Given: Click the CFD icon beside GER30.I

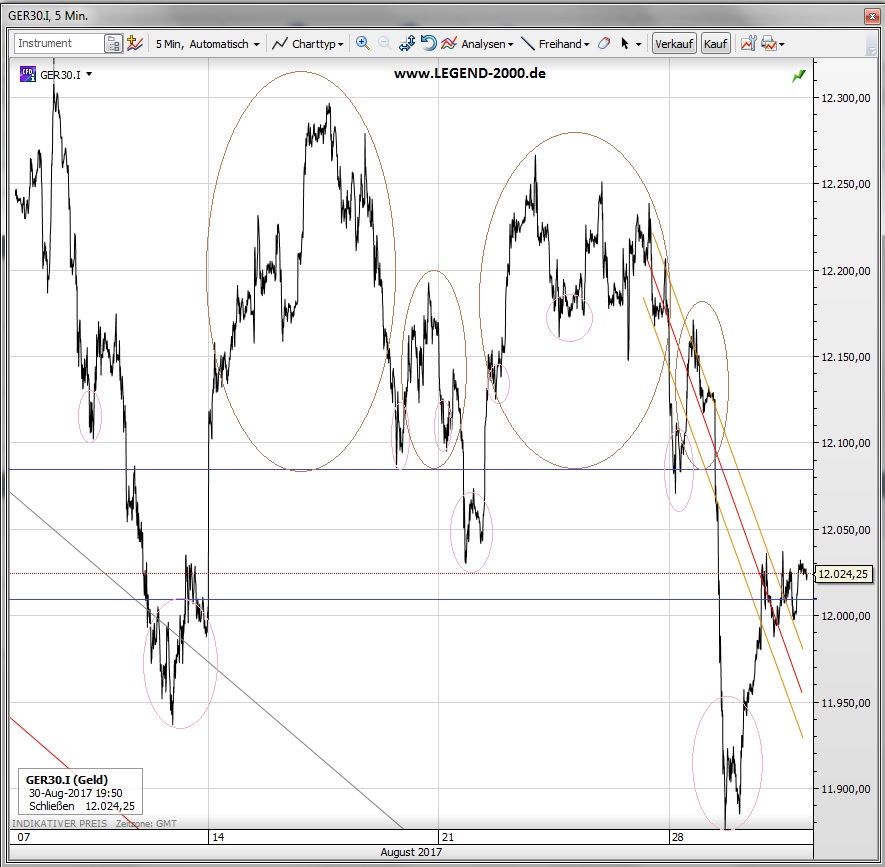Looking at the screenshot, I should tap(28, 74).
